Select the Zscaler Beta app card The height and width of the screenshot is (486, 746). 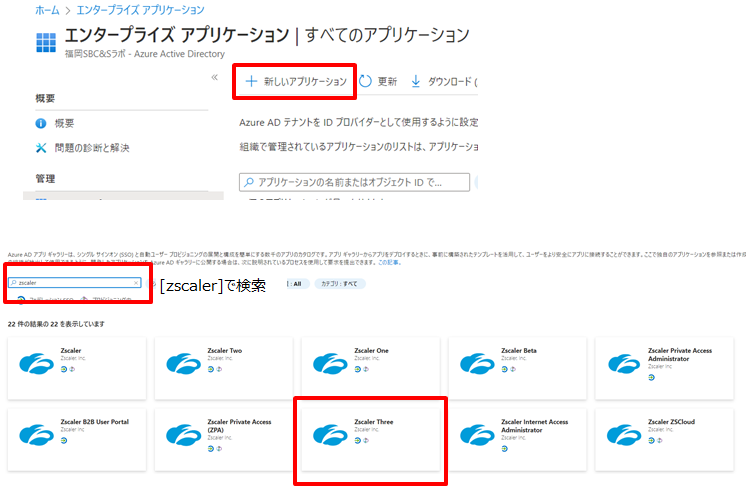(518, 369)
